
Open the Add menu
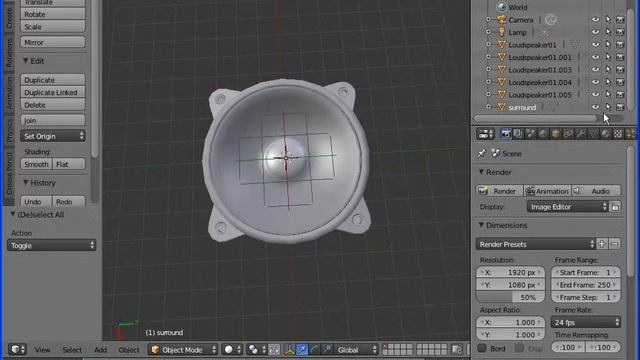tap(100, 350)
